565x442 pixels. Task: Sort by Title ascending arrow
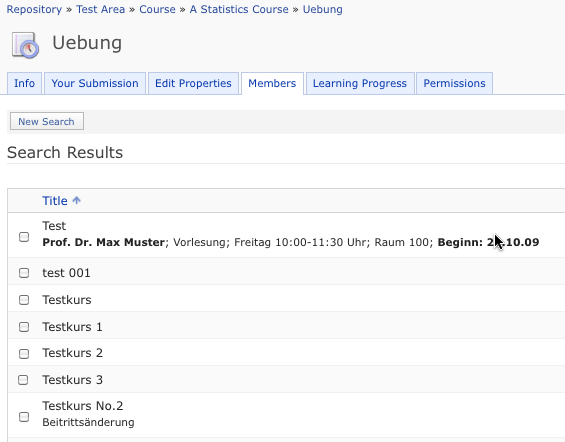point(76,200)
